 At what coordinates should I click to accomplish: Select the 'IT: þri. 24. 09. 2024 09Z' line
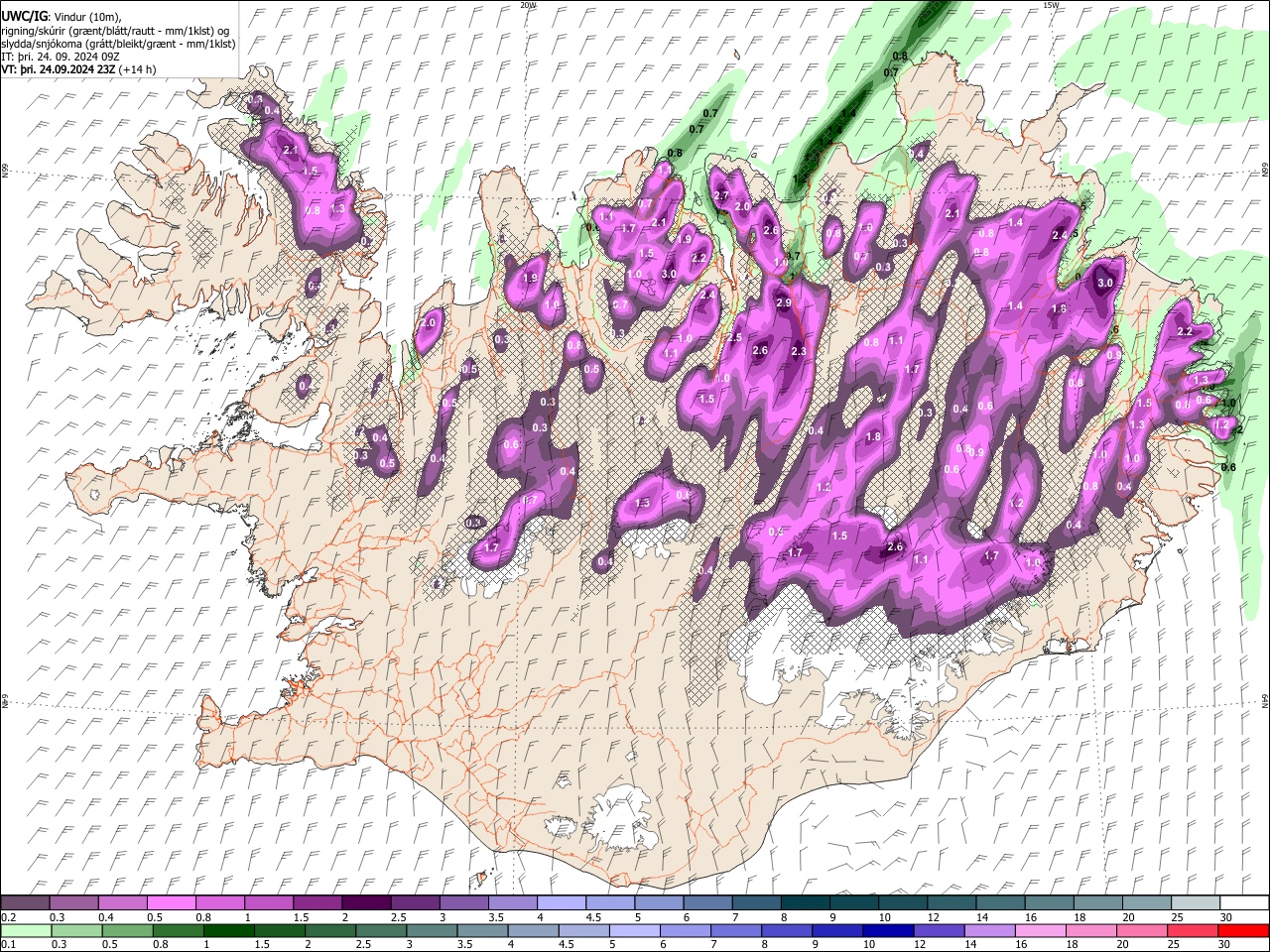point(61,57)
